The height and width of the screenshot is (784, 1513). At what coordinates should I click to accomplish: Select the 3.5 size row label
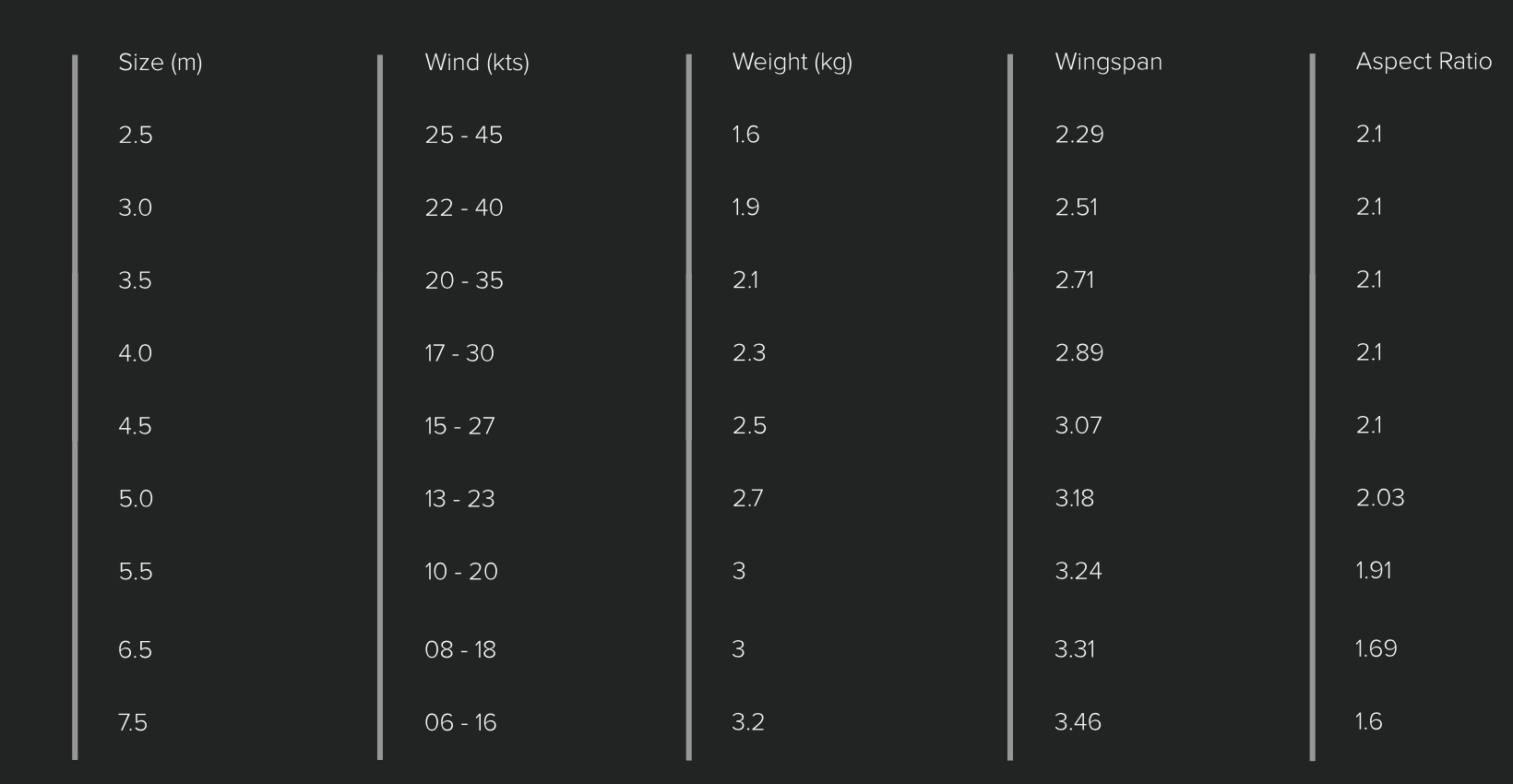pyautogui.click(x=135, y=280)
